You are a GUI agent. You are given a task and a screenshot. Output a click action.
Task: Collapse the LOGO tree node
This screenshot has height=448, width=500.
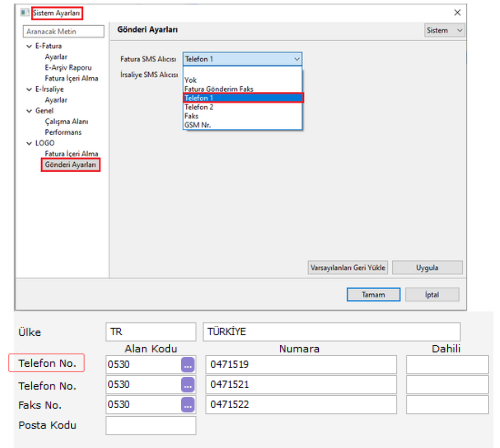tap(29, 143)
